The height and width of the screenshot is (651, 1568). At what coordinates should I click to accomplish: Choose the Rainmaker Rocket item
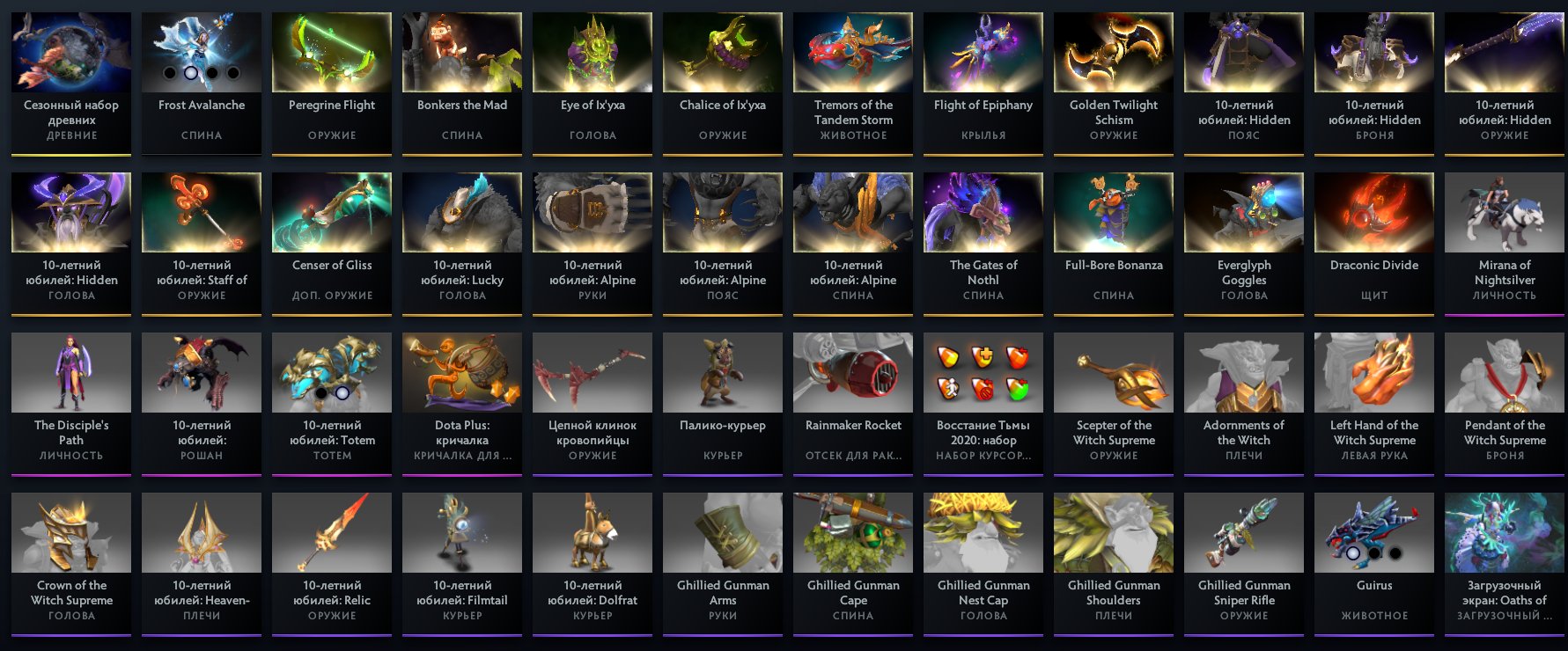point(853,404)
